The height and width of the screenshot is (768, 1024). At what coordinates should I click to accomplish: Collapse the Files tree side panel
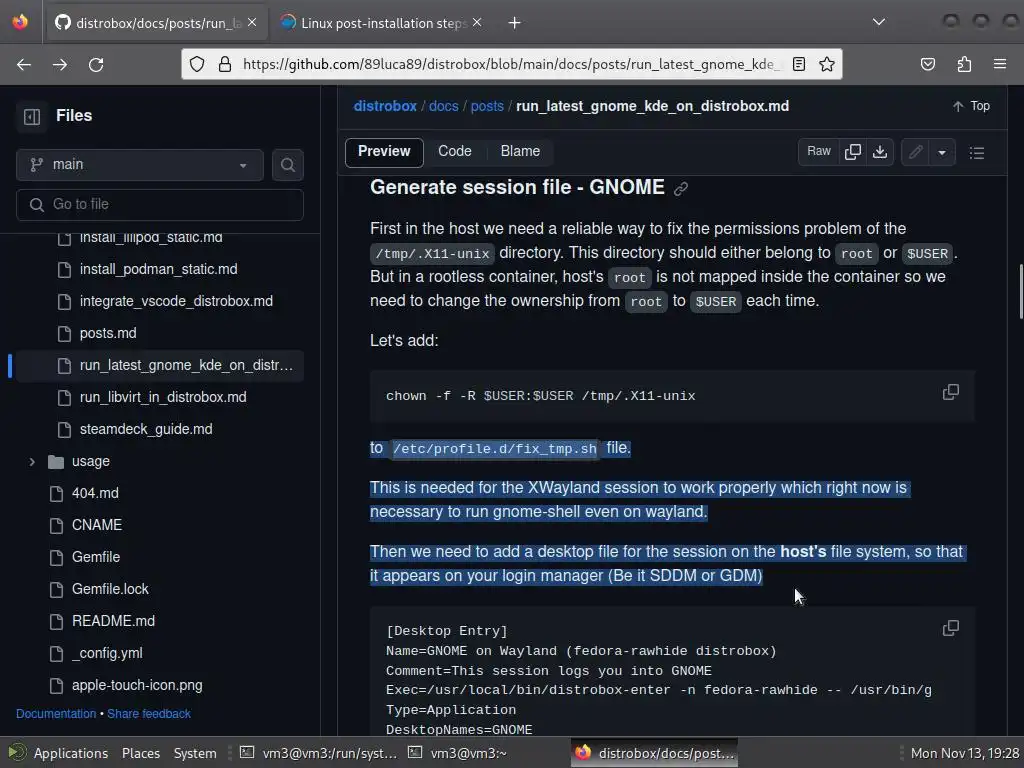coord(32,116)
